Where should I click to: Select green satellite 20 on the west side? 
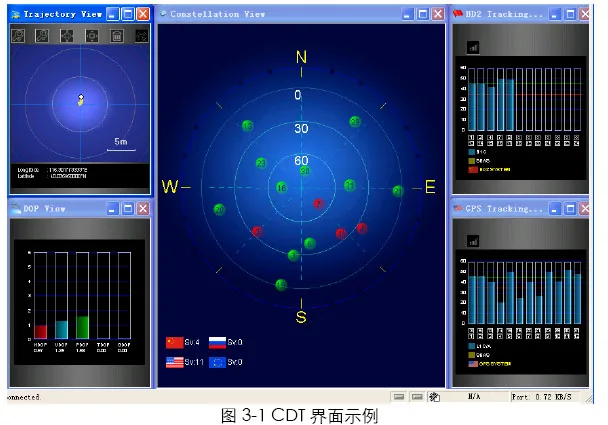tap(219, 210)
